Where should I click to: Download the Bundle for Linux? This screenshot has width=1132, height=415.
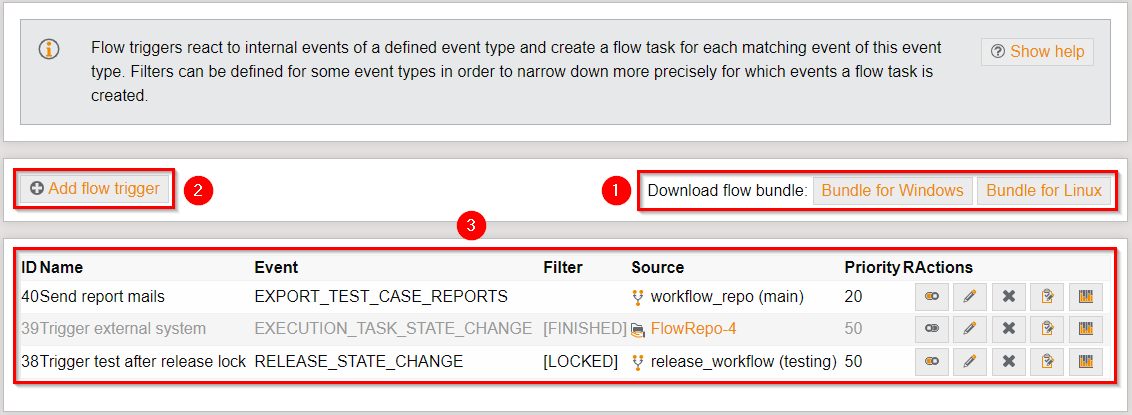point(1044,190)
